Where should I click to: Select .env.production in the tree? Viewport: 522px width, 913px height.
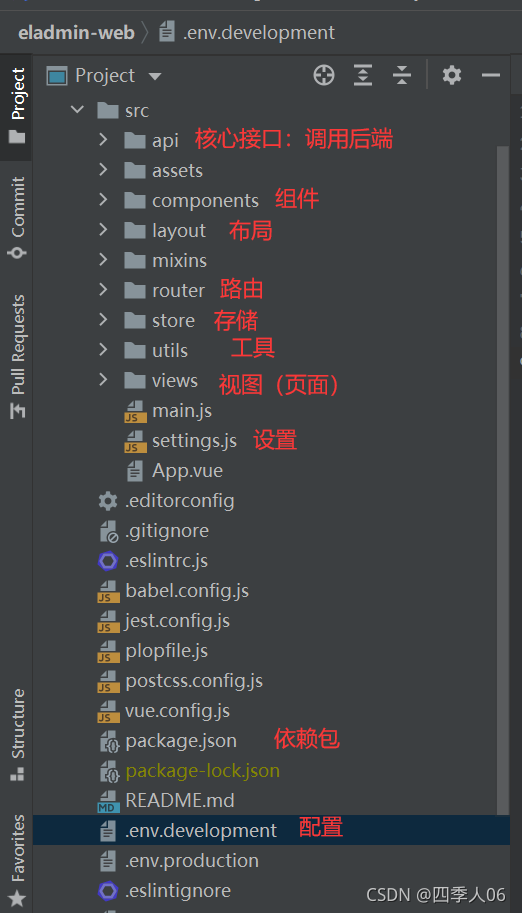point(192,861)
